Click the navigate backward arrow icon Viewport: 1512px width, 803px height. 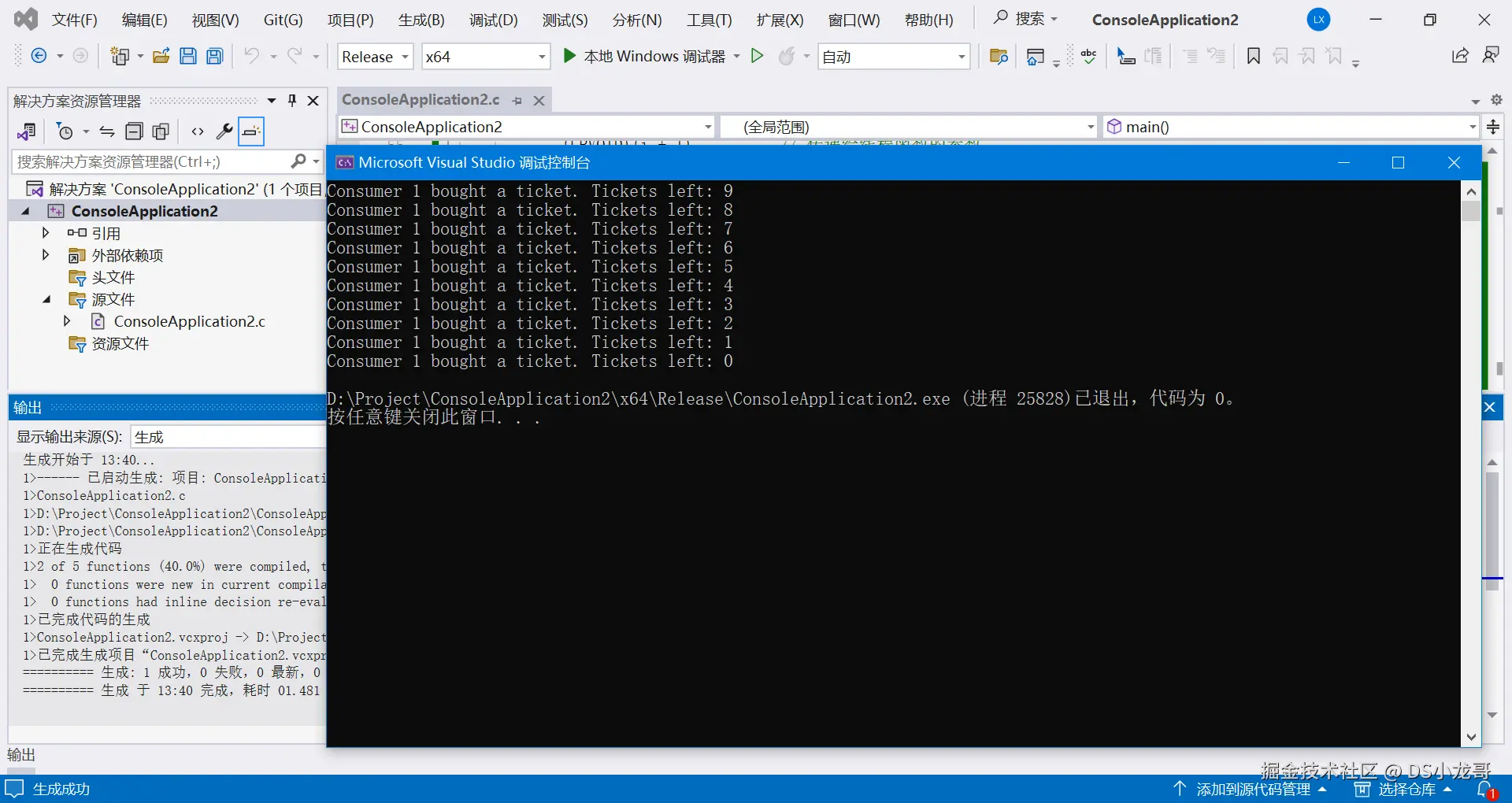(38, 56)
